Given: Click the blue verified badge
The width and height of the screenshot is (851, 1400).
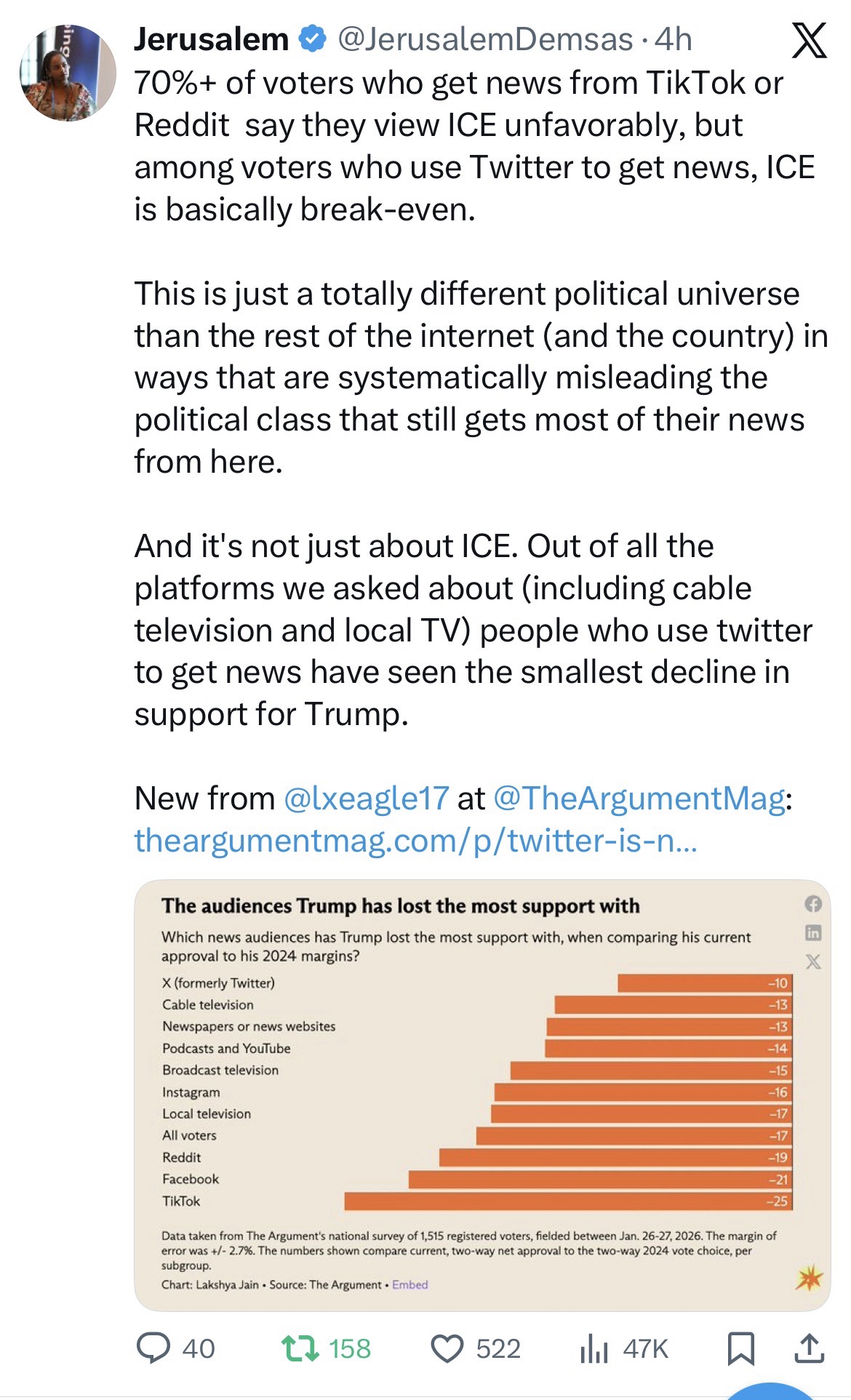Looking at the screenshot, I should 313,39.
